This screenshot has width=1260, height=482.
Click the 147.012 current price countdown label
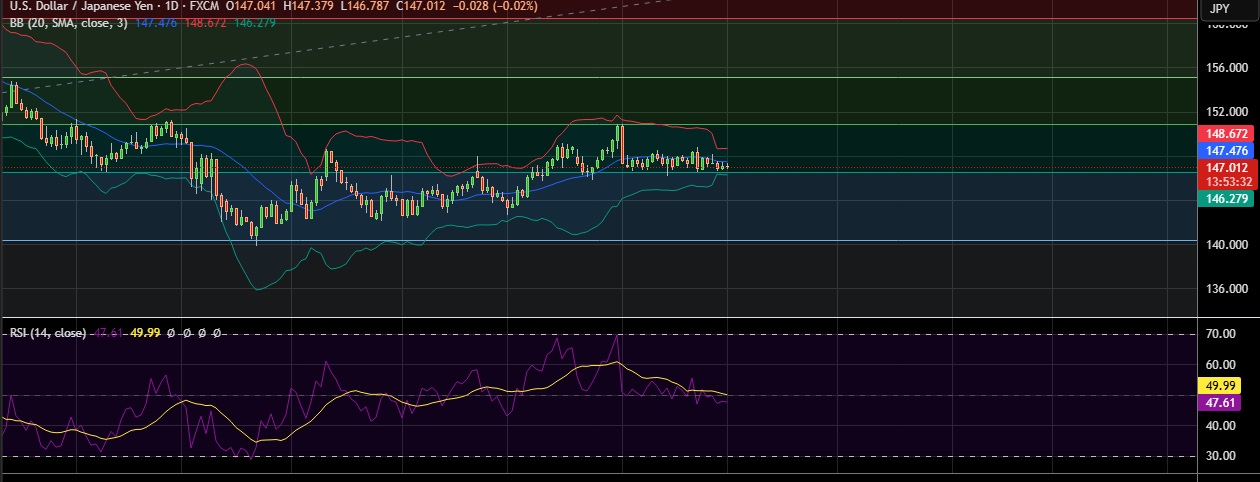point(1225,174)
